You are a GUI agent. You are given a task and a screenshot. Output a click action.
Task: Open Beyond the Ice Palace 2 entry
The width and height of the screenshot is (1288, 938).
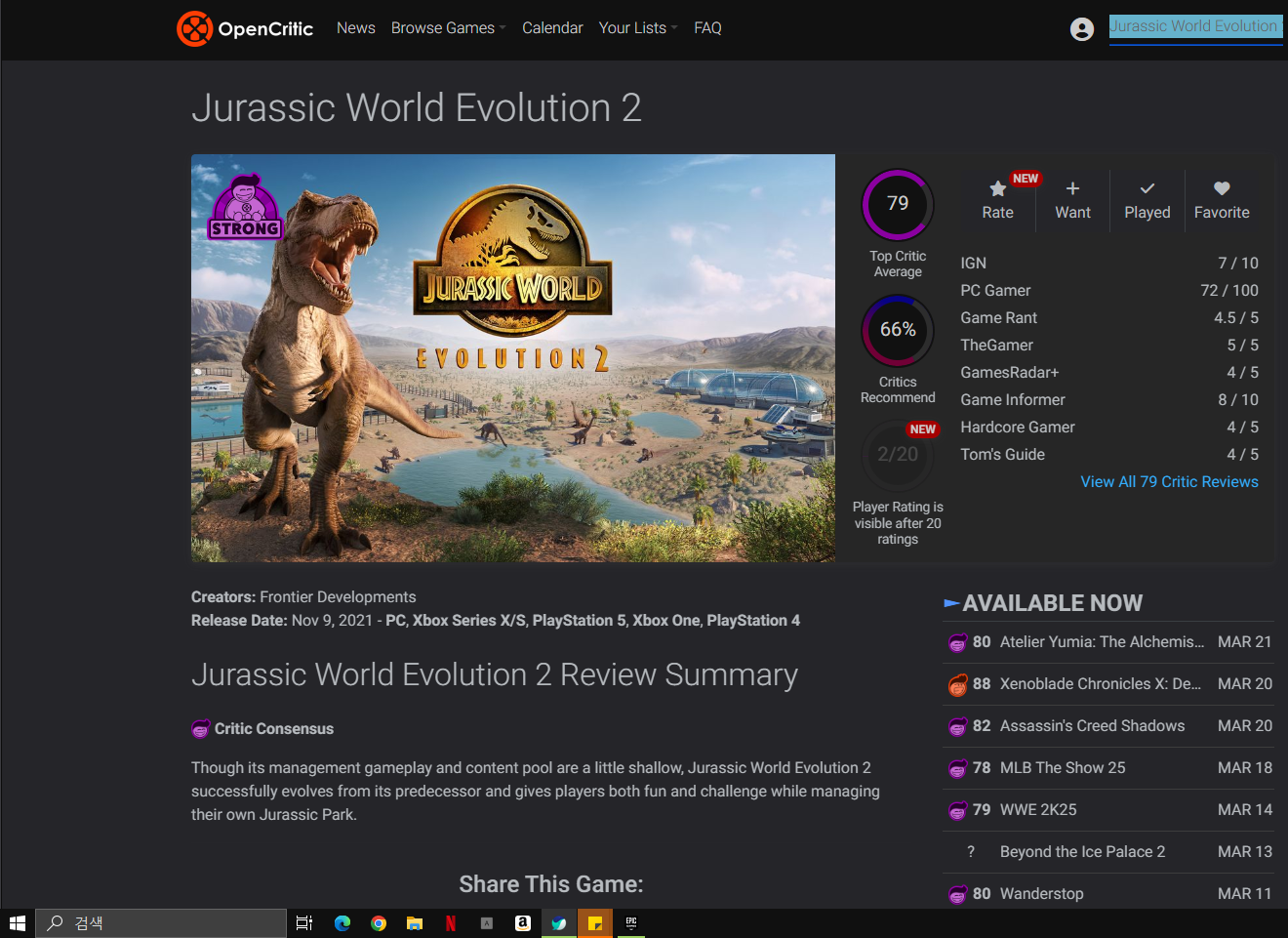tap(1108, 852)
